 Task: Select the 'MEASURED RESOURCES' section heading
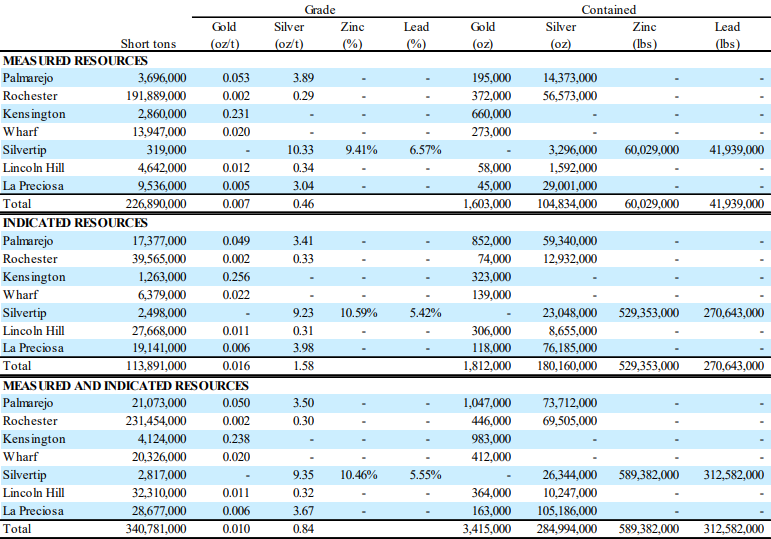pos(75,61)
